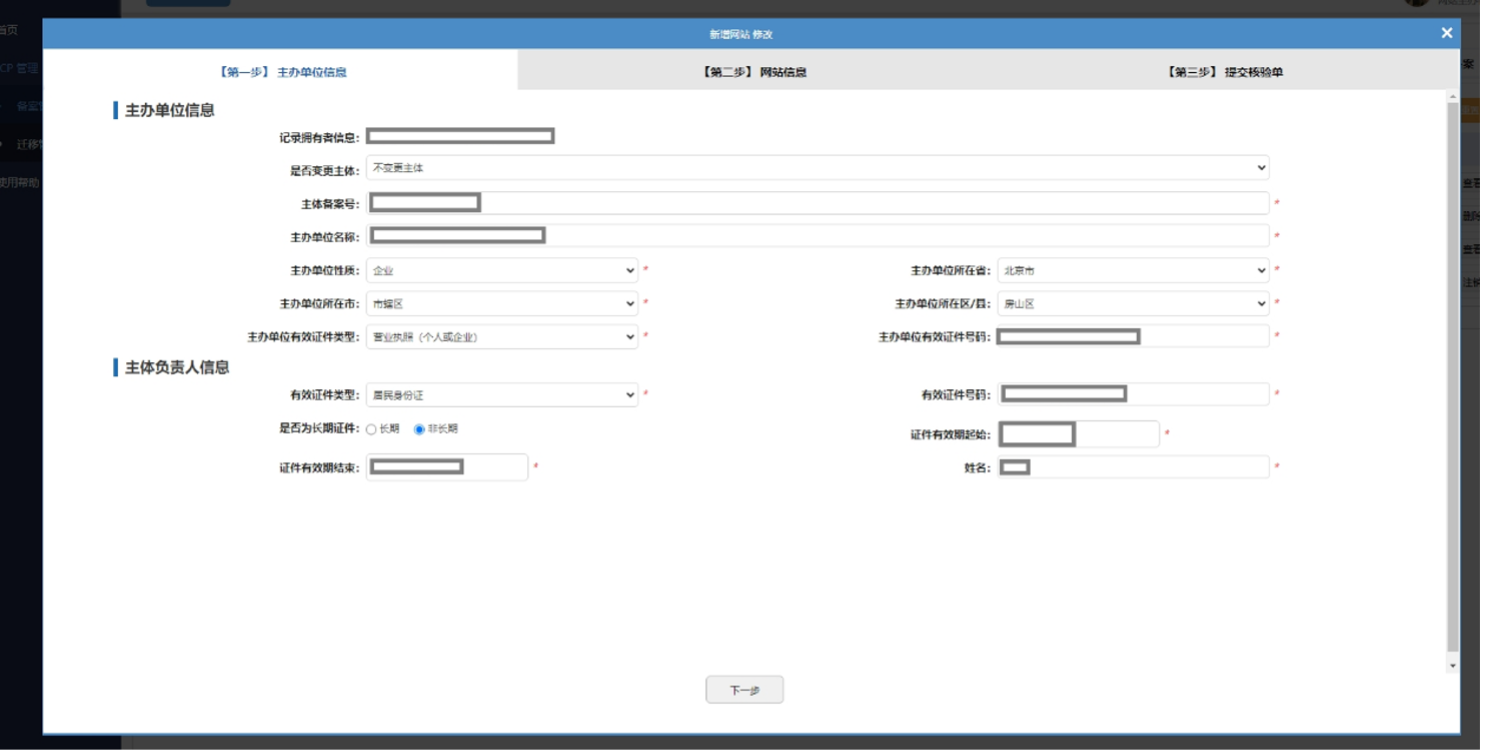Select the 非长期 radio option
The width and height of the screenshot is (1485, 754).
point(419,430)
